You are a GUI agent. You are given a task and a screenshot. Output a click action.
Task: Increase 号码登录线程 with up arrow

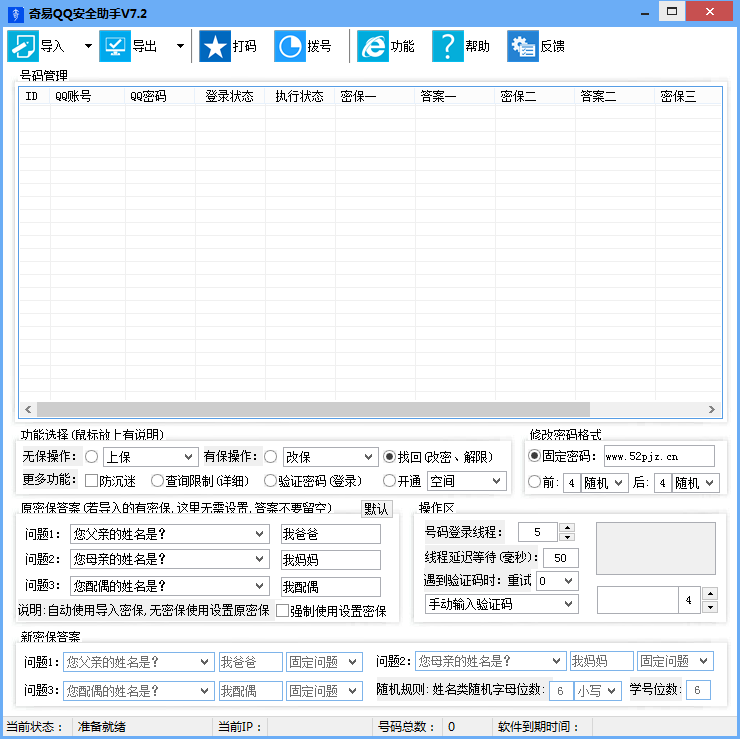tap(567, 527)
